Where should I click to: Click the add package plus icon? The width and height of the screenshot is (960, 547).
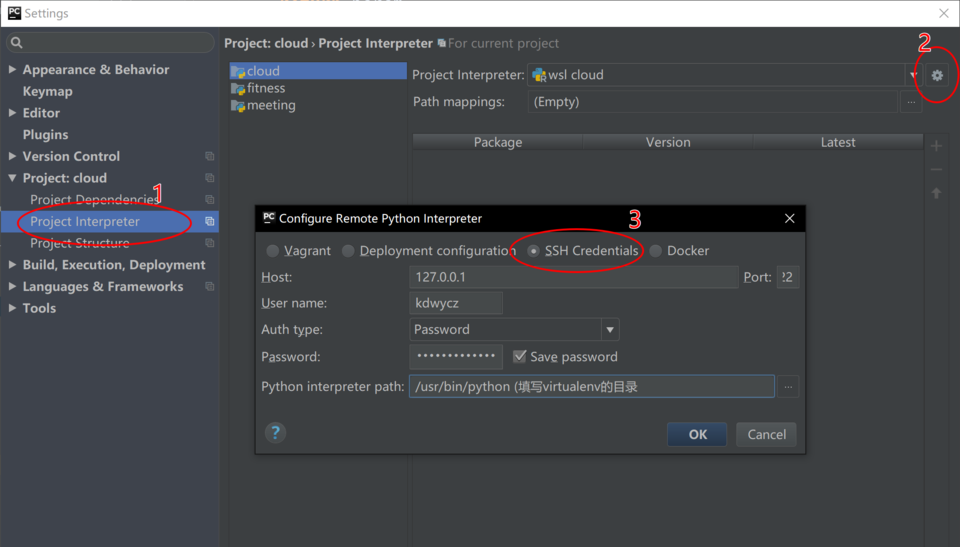tap(936, 146)
